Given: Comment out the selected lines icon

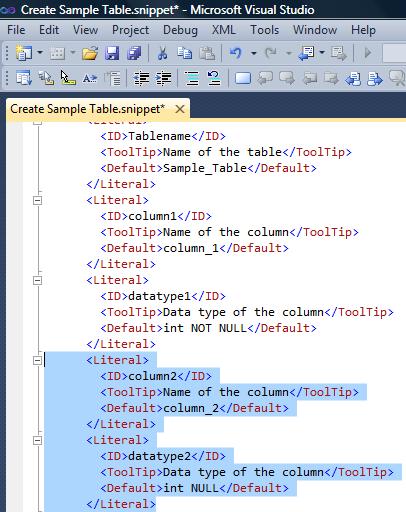Looking at the screenshot, I should 192,79.
